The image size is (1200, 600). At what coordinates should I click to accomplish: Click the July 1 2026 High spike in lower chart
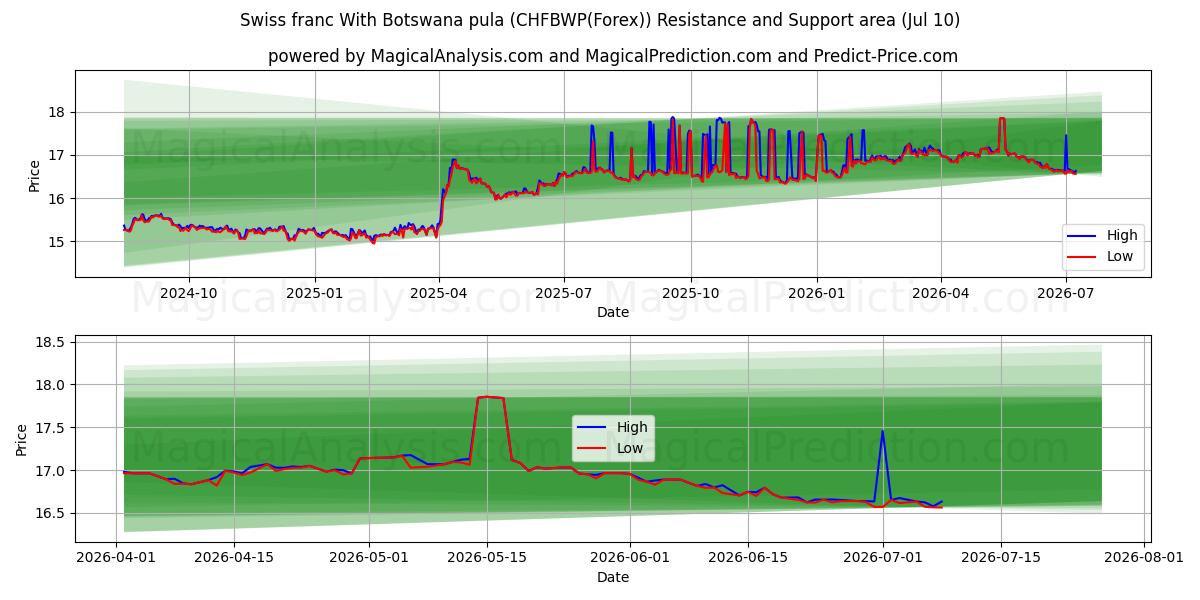pyautogui.click(x=882, y=432)
